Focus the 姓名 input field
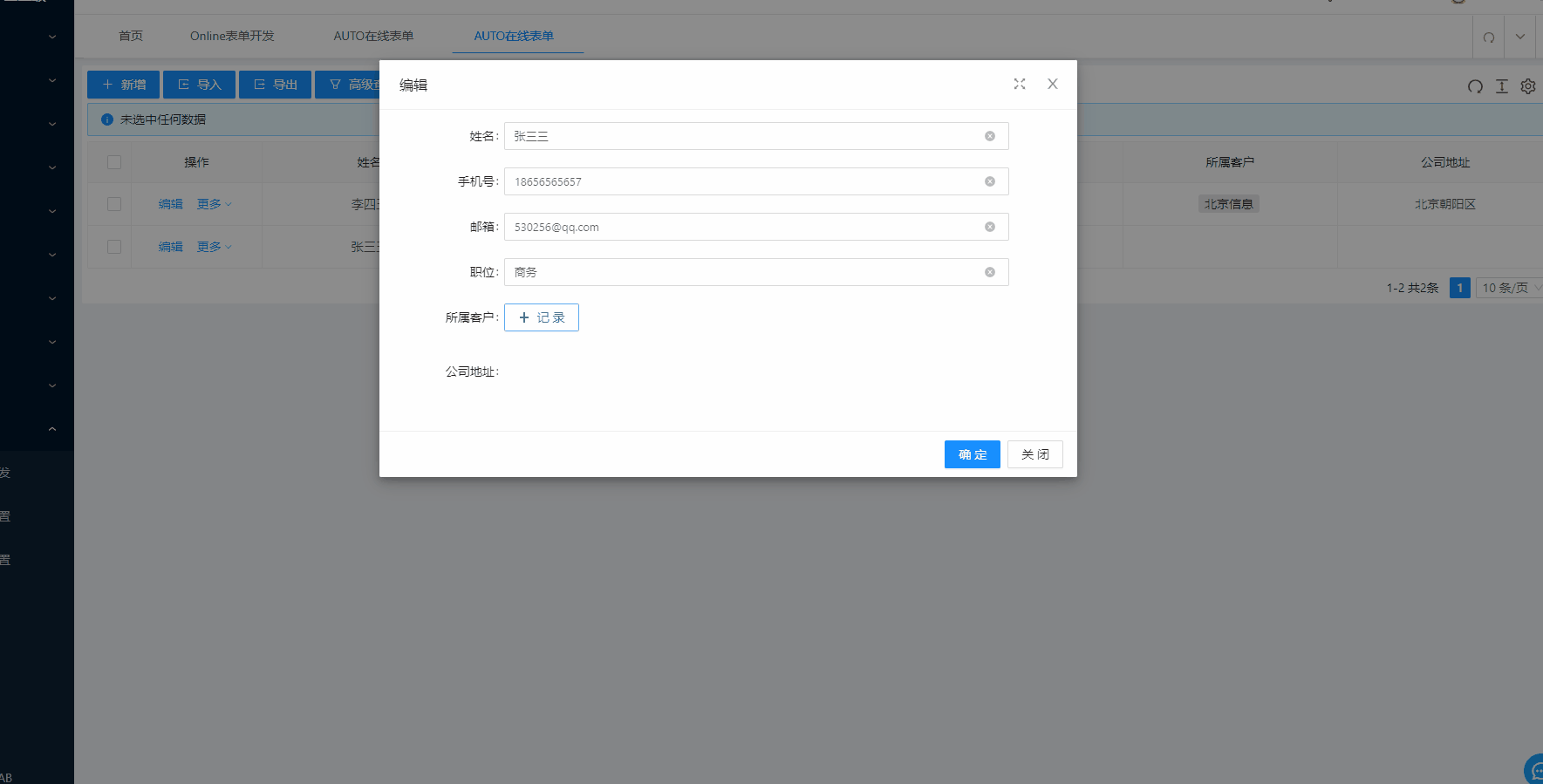1543x784 pixels. pyautogui.click(x=756, y=136)
